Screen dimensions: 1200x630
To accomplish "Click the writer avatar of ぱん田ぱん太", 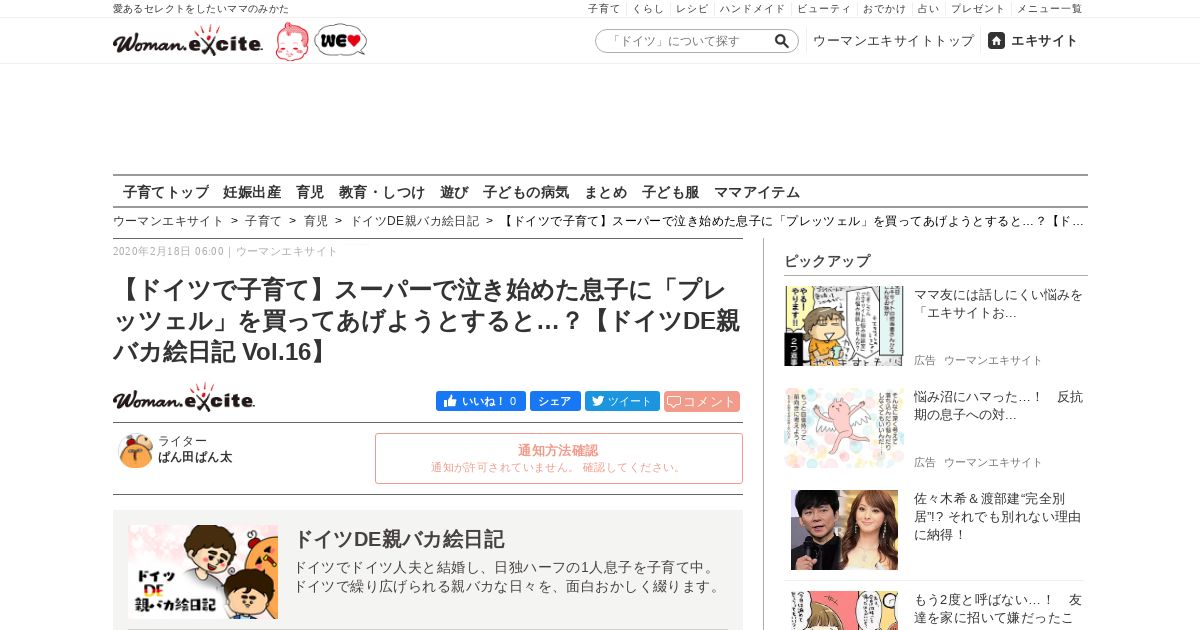I will coord(135,451).
